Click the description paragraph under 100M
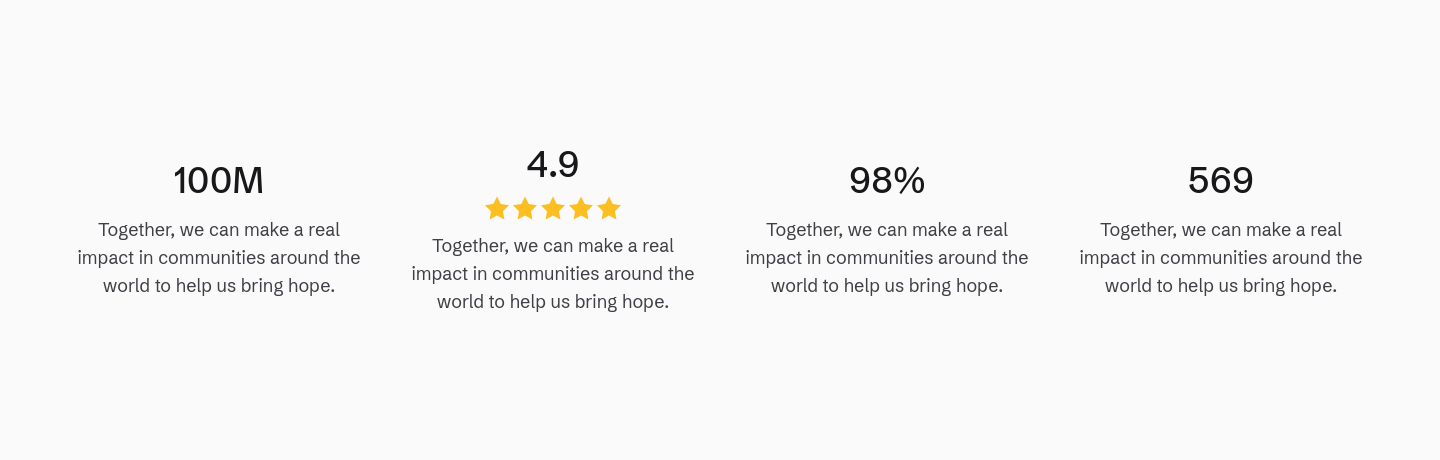1440x460 pixels. (219, 258)
